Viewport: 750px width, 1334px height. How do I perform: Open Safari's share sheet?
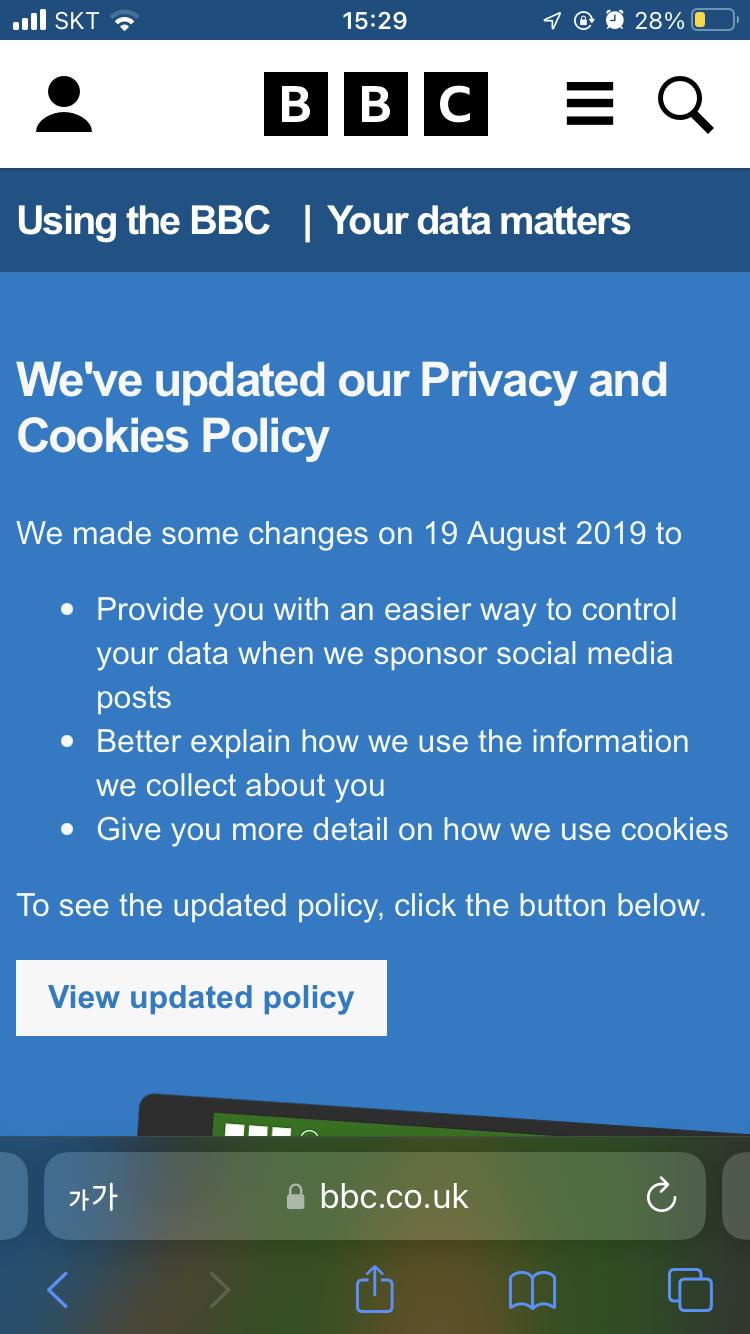point(375,1287)
